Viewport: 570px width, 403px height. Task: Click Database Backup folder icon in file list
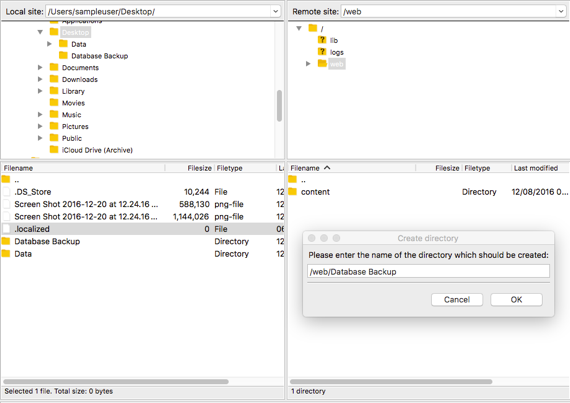6,241
